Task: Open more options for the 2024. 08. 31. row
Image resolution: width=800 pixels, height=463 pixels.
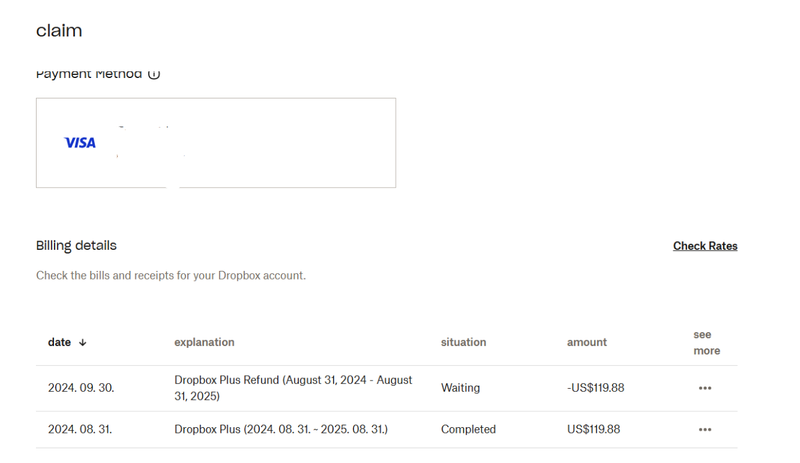Action: point(705,430)
